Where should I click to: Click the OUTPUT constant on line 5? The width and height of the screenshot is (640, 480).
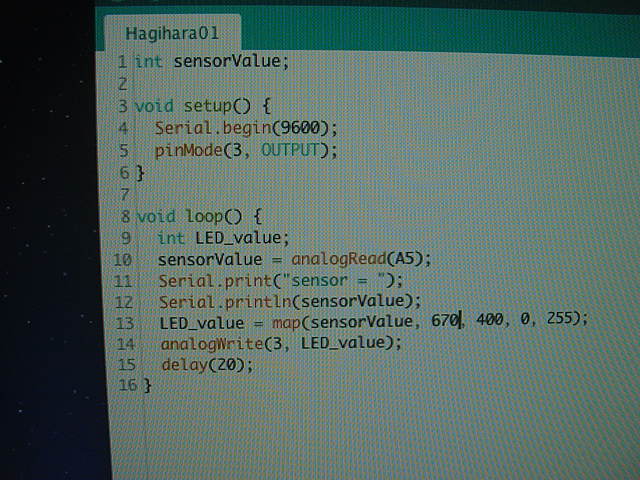point(290,150)
